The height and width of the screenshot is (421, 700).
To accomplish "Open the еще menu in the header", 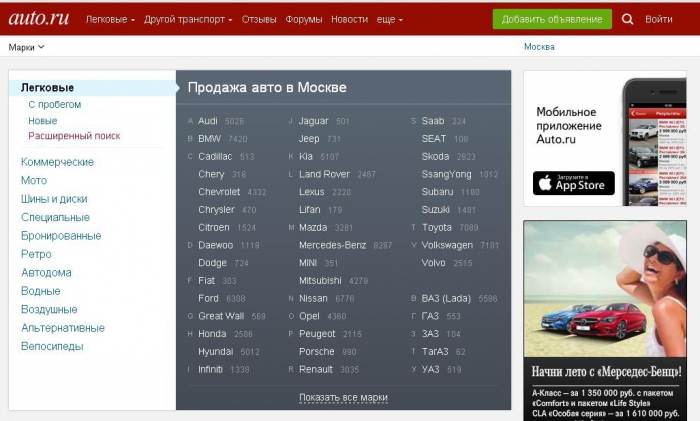I will coord(389,20).
